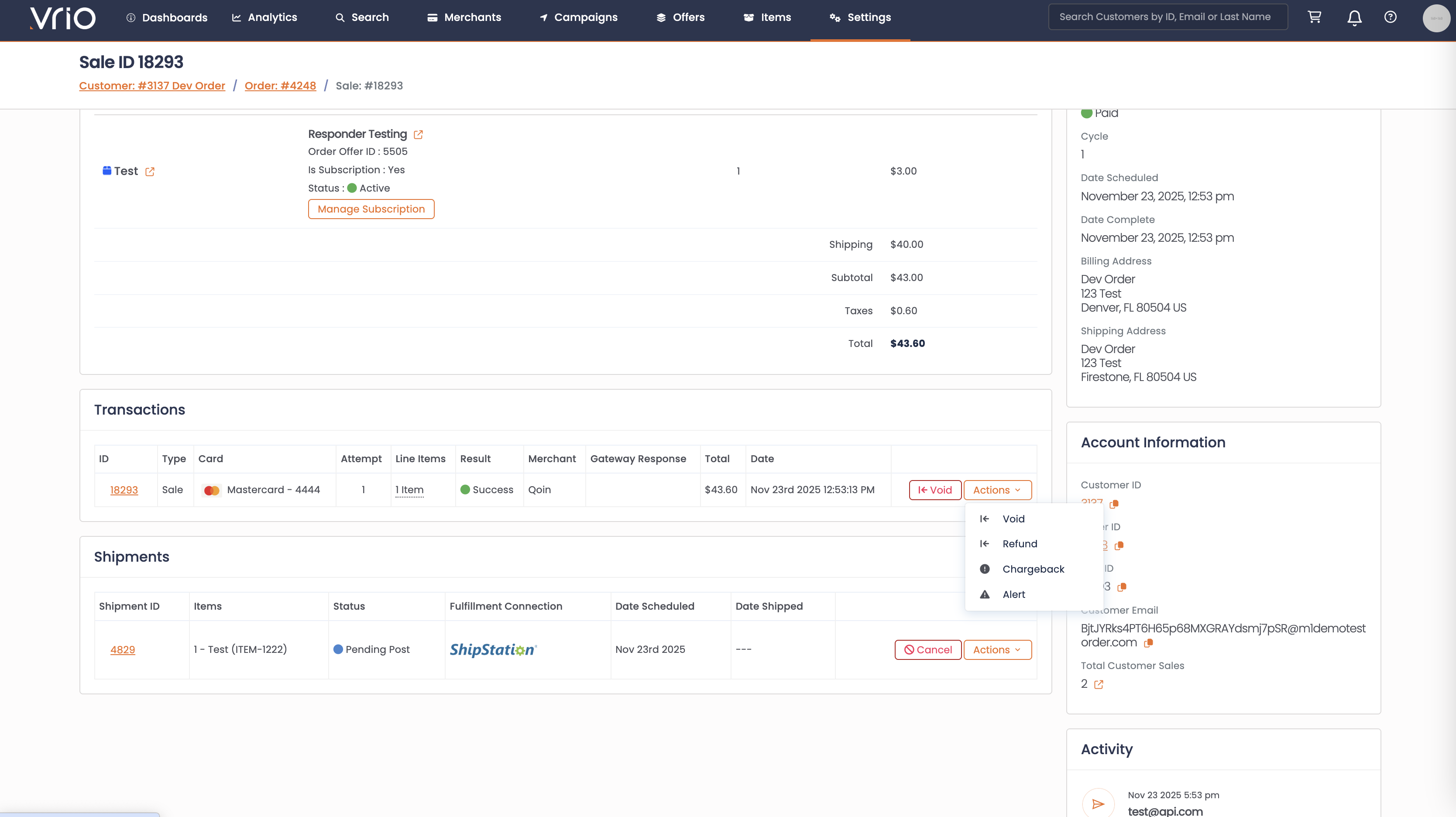The height and width of the screenshot is (817, 1456).
Task: Open the help question mark icon
Action: click(x=1390, y=17)
